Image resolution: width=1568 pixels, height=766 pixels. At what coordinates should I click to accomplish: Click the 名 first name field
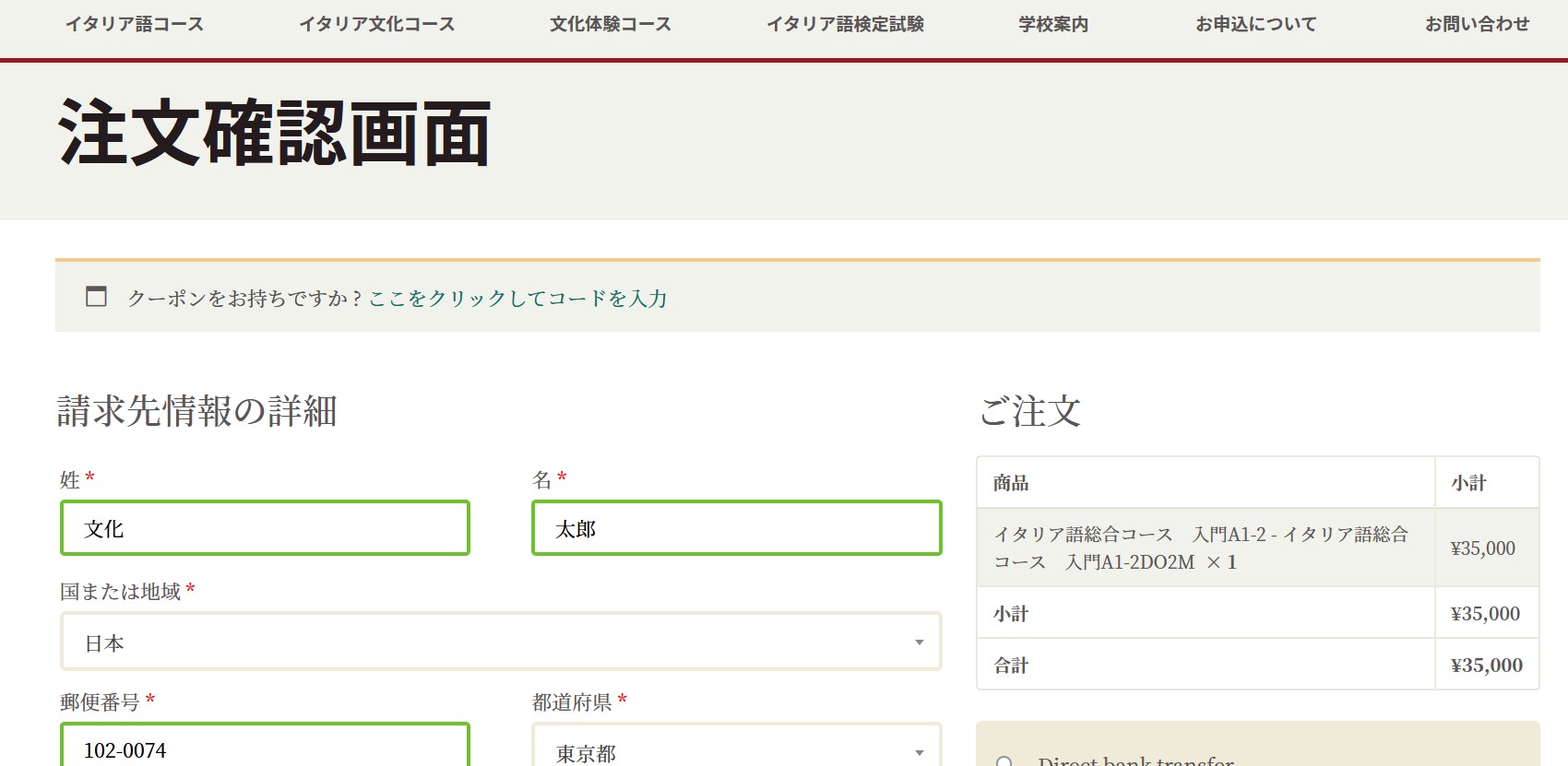(736, 528)
